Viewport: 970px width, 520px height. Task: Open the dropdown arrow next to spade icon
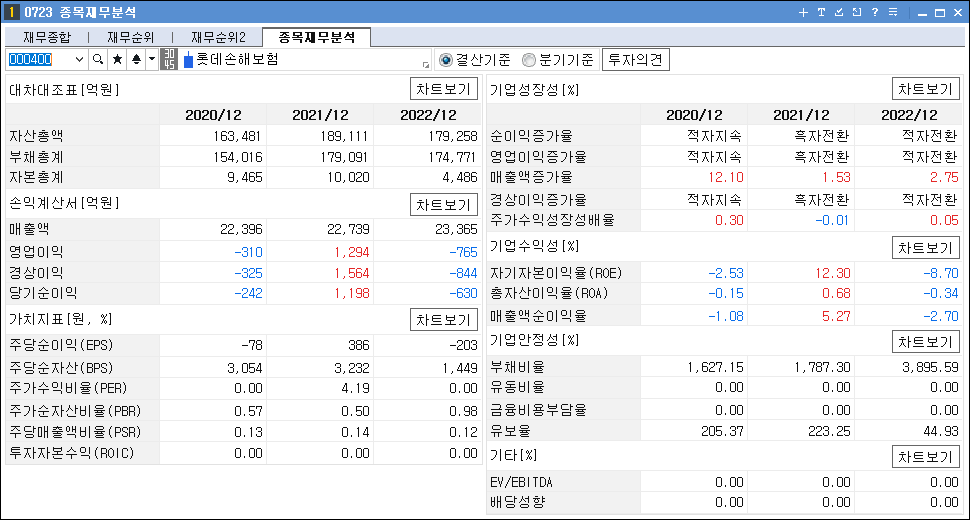coord(152,59)
